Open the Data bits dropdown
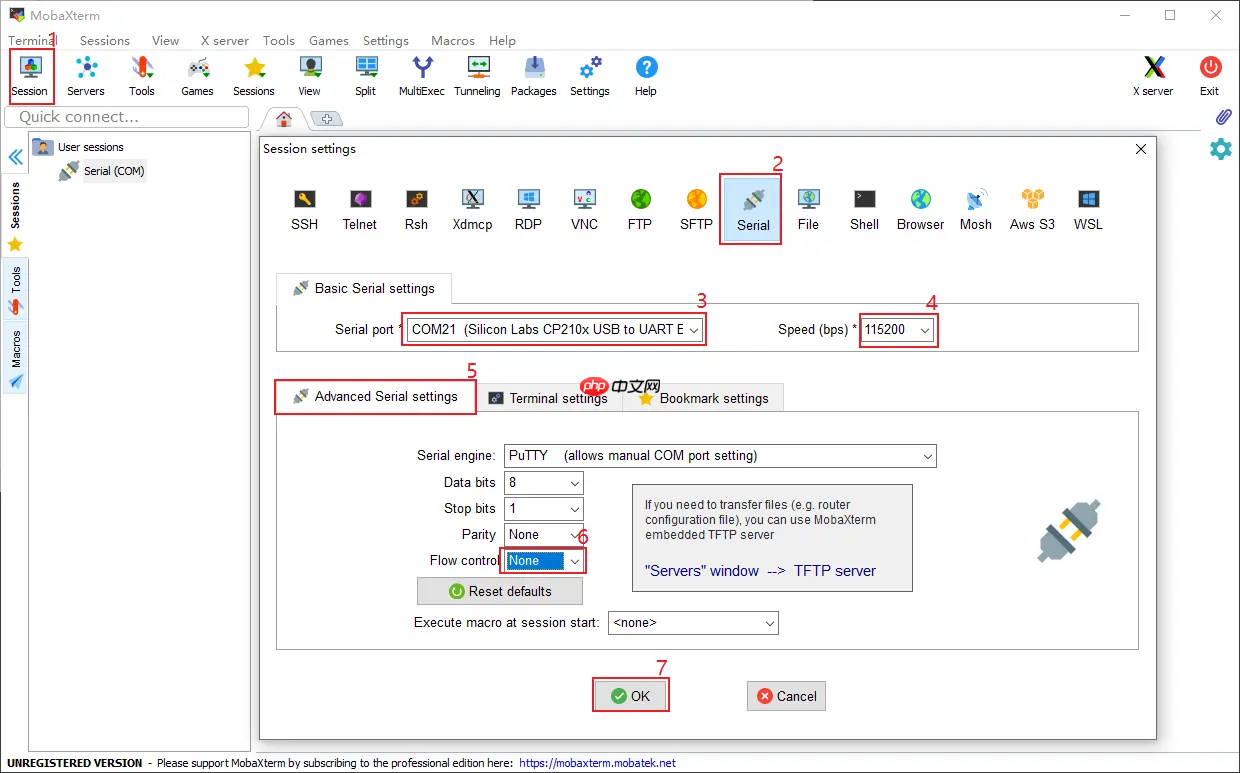The height and width of the screenshot is (773, 1240). (x=544, y=482)
